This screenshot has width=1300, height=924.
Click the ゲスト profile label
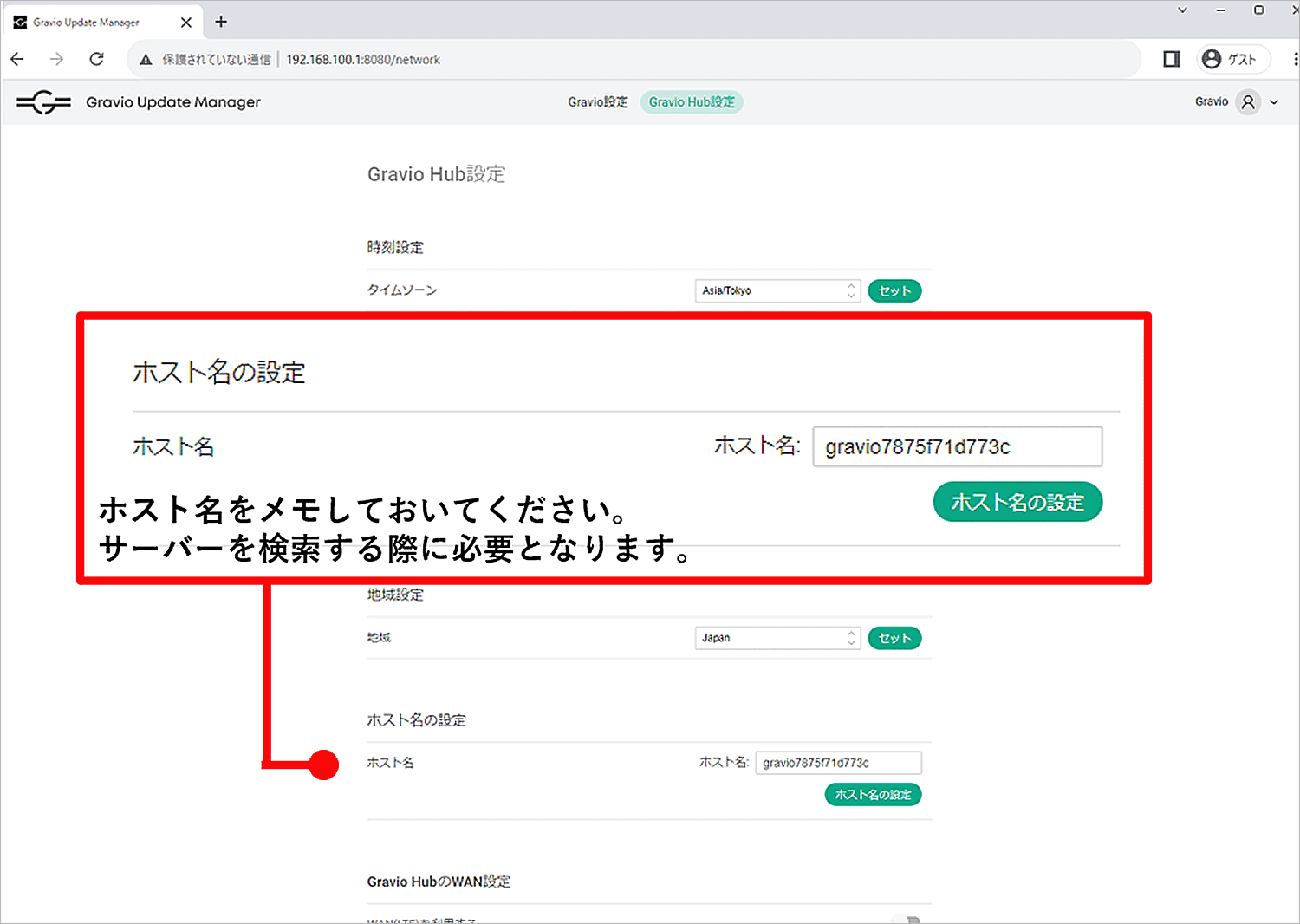click(x=1241, y=59)
